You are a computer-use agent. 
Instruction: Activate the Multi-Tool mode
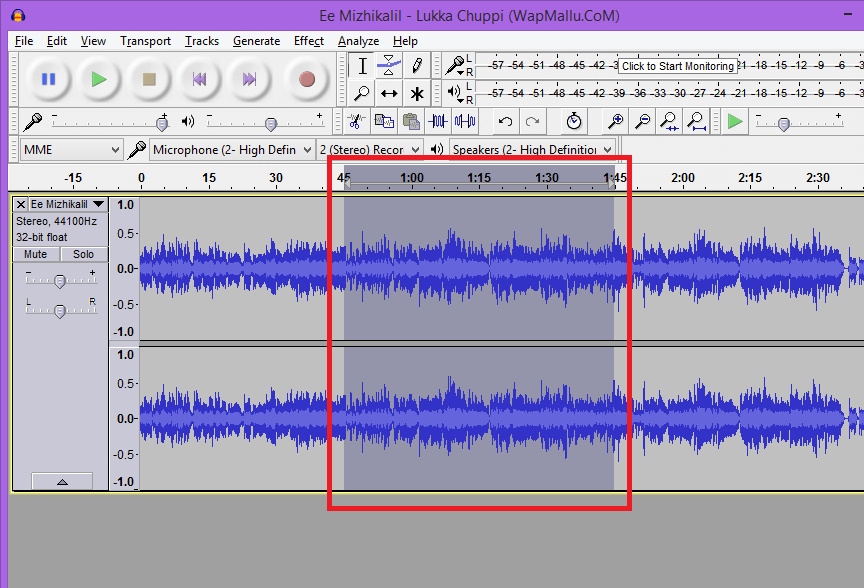[x=418, y=93]
